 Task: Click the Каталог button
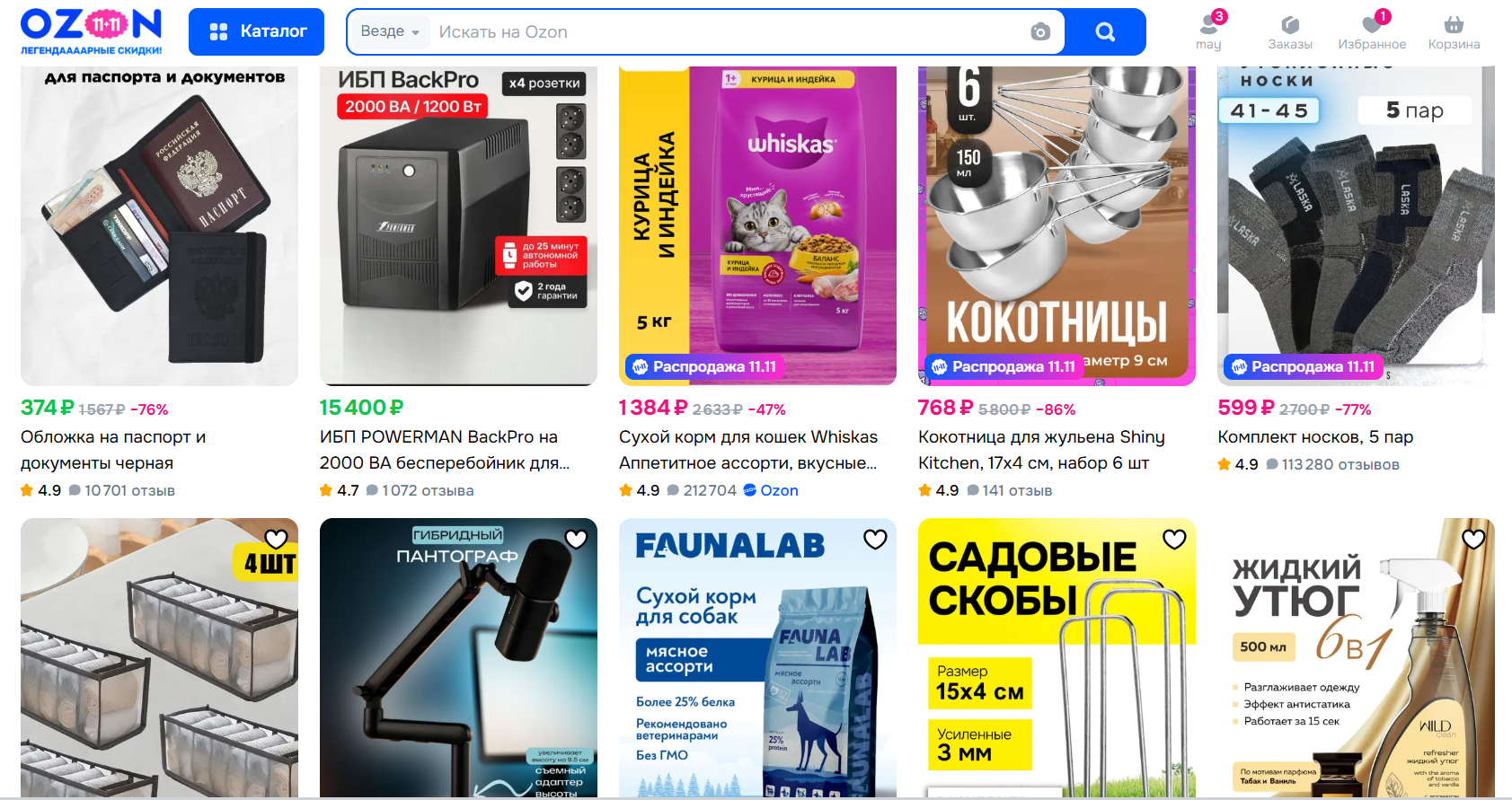(256, 31)
